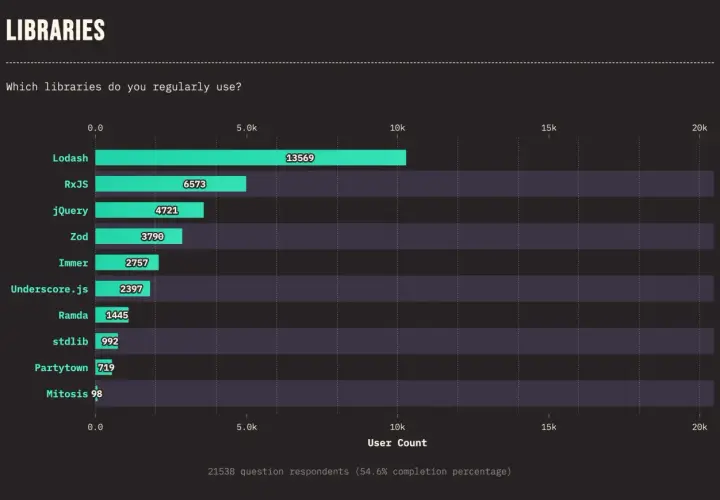This screenshot has height=500, width=720.
Task: Click the Ramda bar showing 1445
Action: (112, 315)
